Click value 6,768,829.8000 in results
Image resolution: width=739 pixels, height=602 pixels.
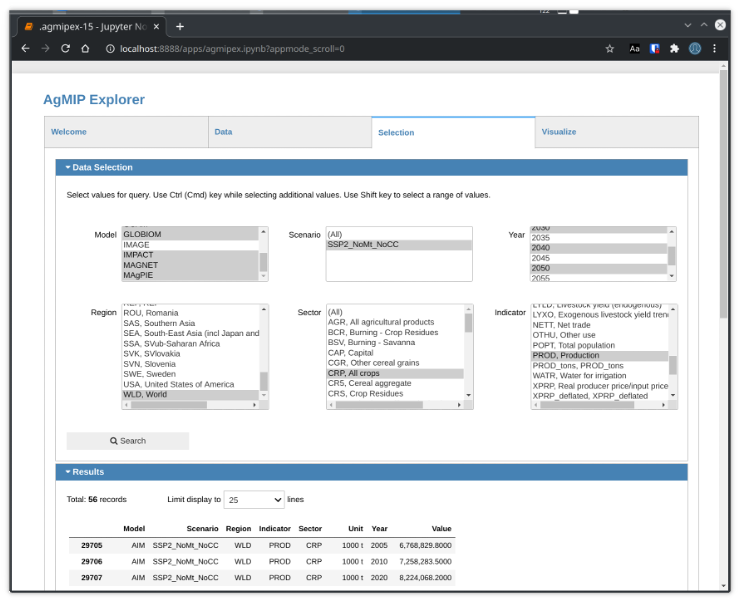click(x=425, y=546)
